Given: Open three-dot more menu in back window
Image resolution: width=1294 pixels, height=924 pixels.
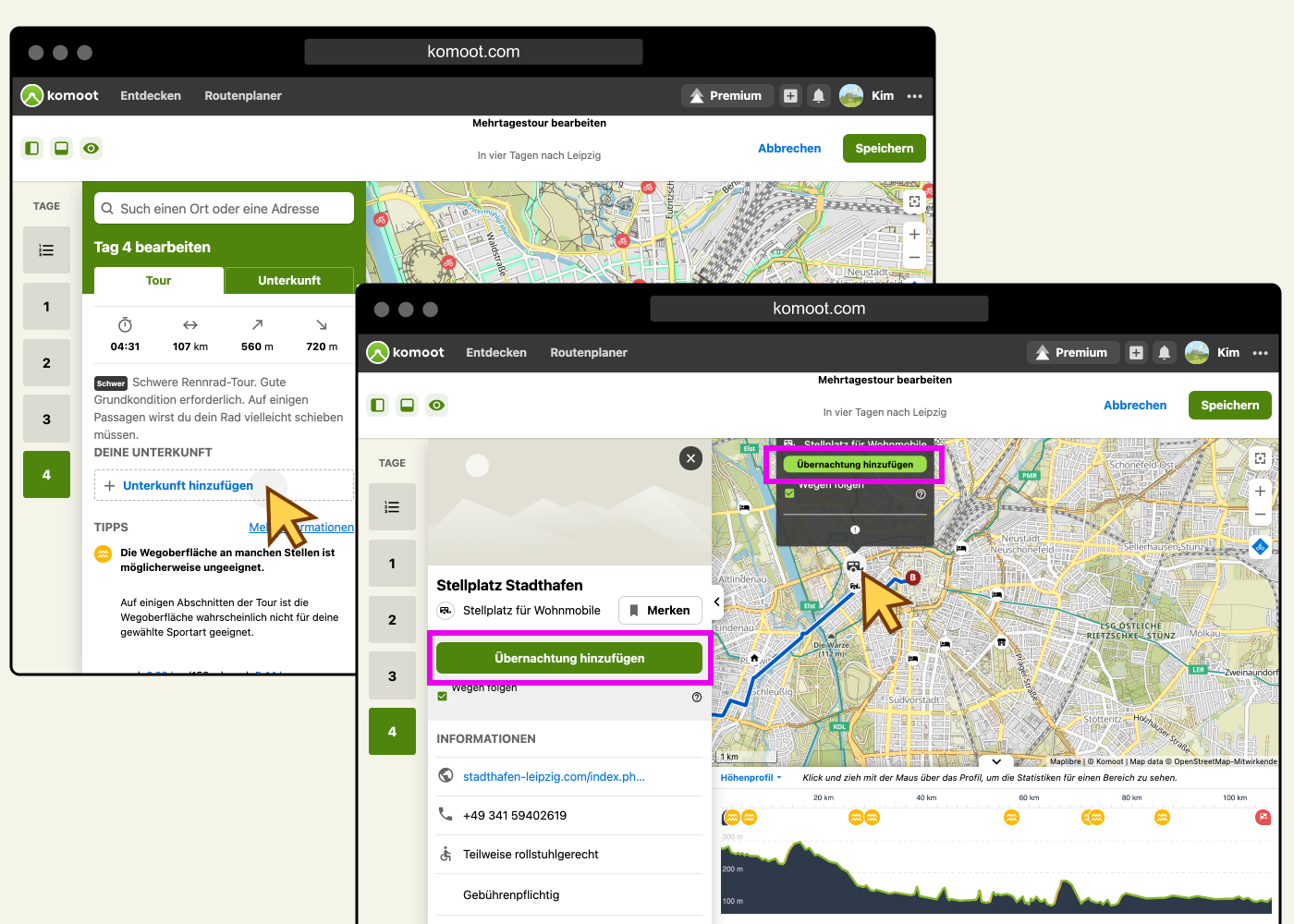Looking at the screenshot, I should click(x=915, y=96).
